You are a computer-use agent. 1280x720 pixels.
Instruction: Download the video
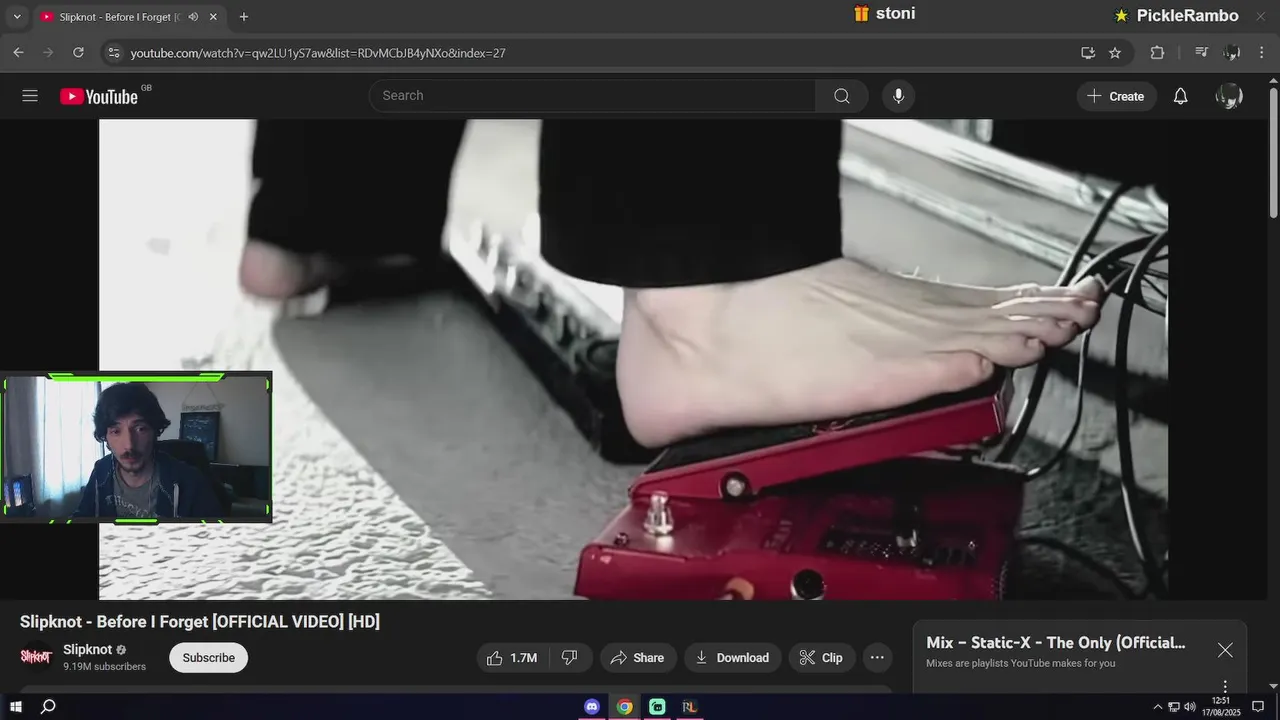coord(732,657)
